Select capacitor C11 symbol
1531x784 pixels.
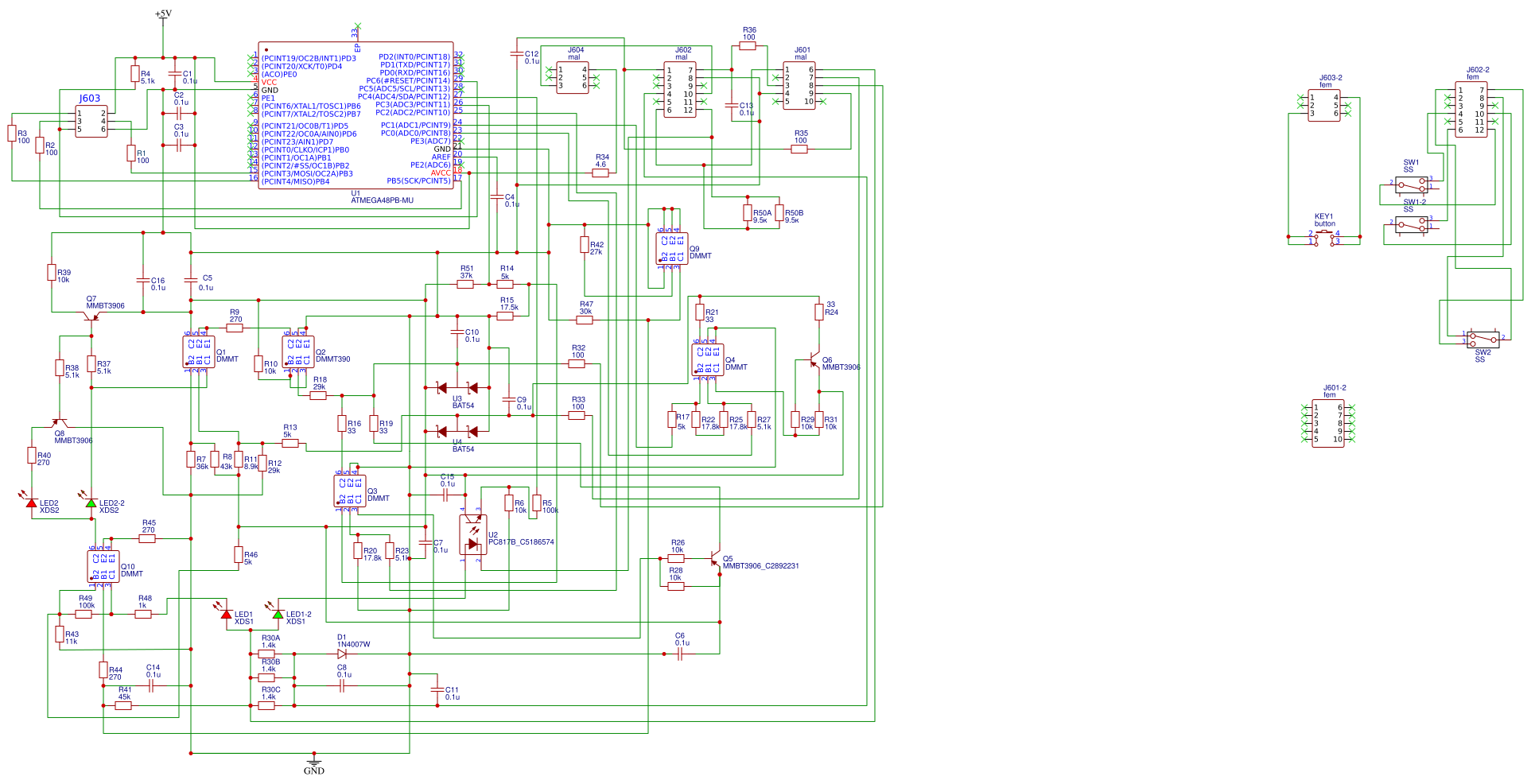point(437,690)
